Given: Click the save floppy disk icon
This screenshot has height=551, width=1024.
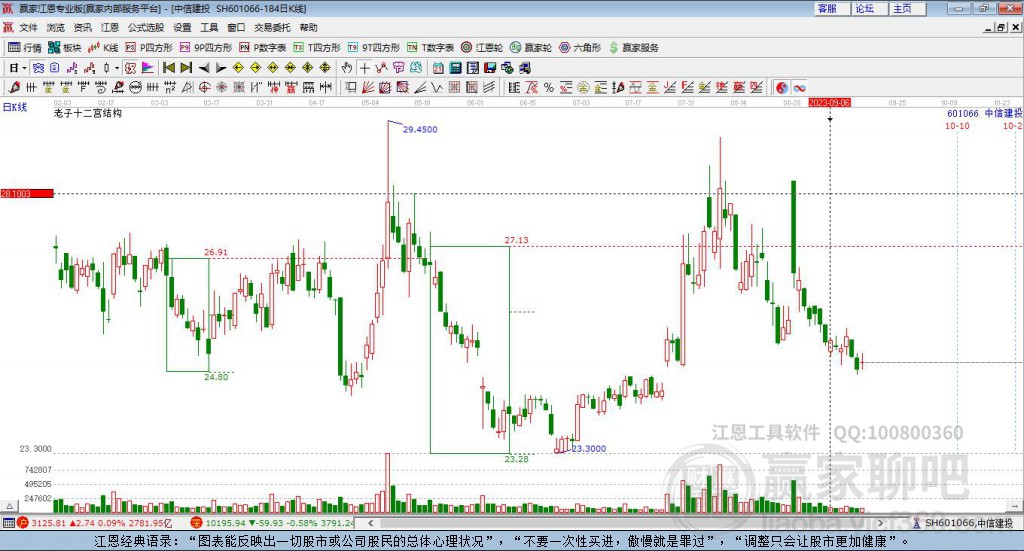Looking at the screenshot, I should [x=490, y=68].
